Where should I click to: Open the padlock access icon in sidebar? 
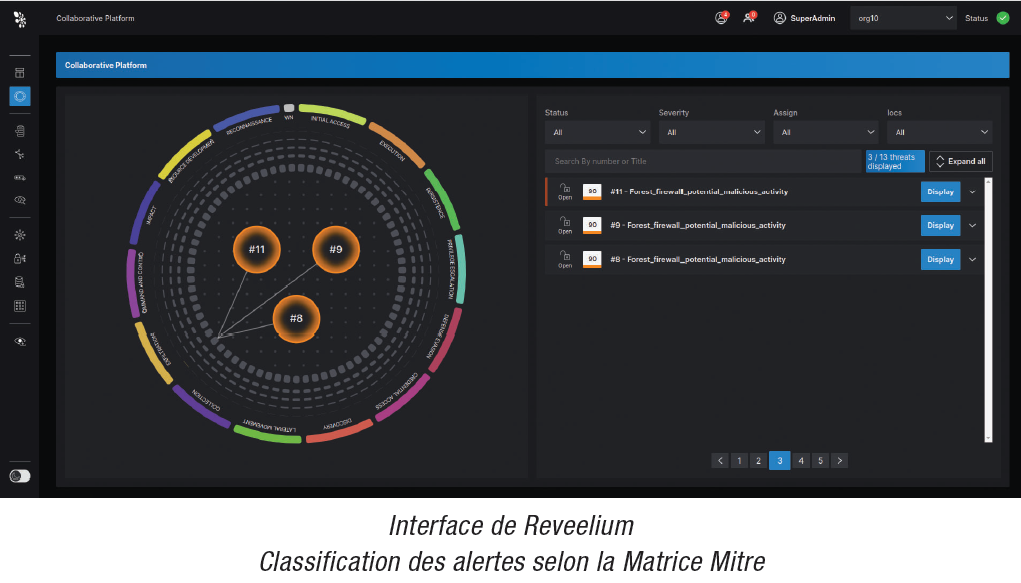click(x=20, y=259)
